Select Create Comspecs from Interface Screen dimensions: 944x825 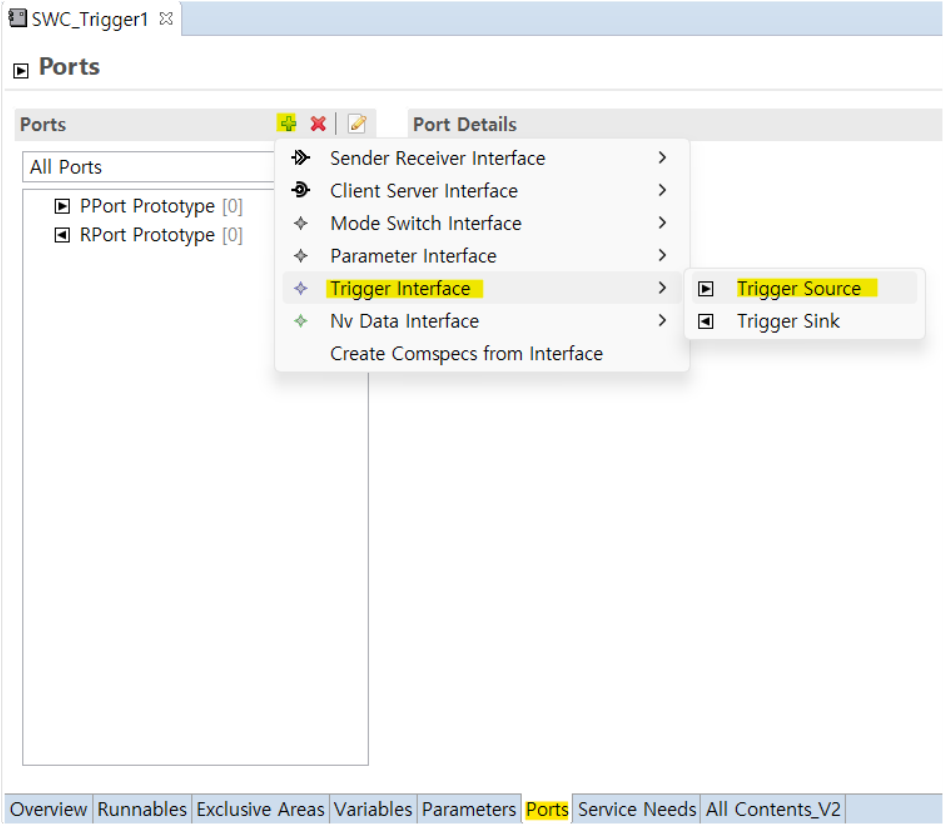[482, 353]
